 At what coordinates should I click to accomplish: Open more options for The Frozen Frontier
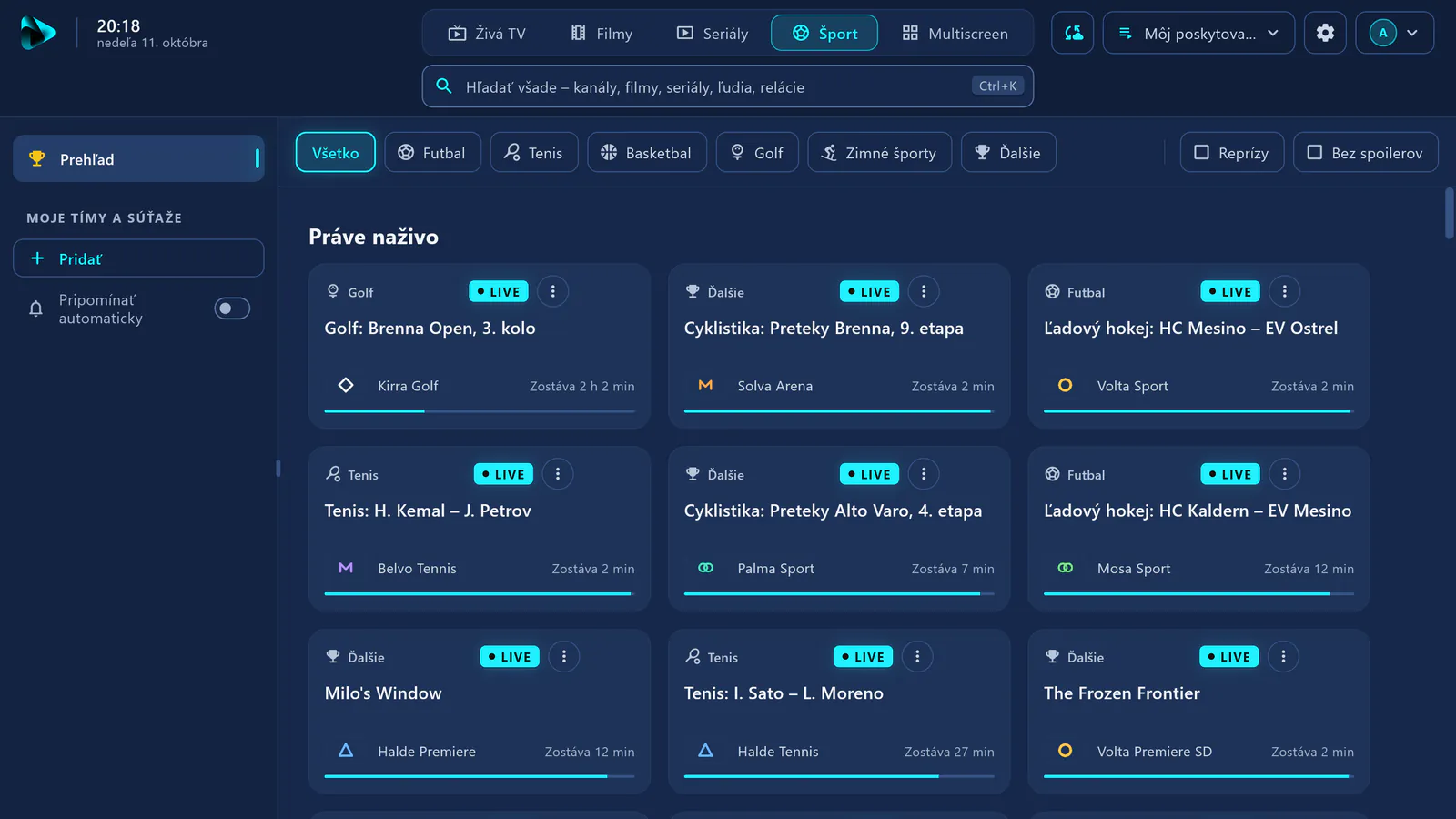[x=1283, y=656]
